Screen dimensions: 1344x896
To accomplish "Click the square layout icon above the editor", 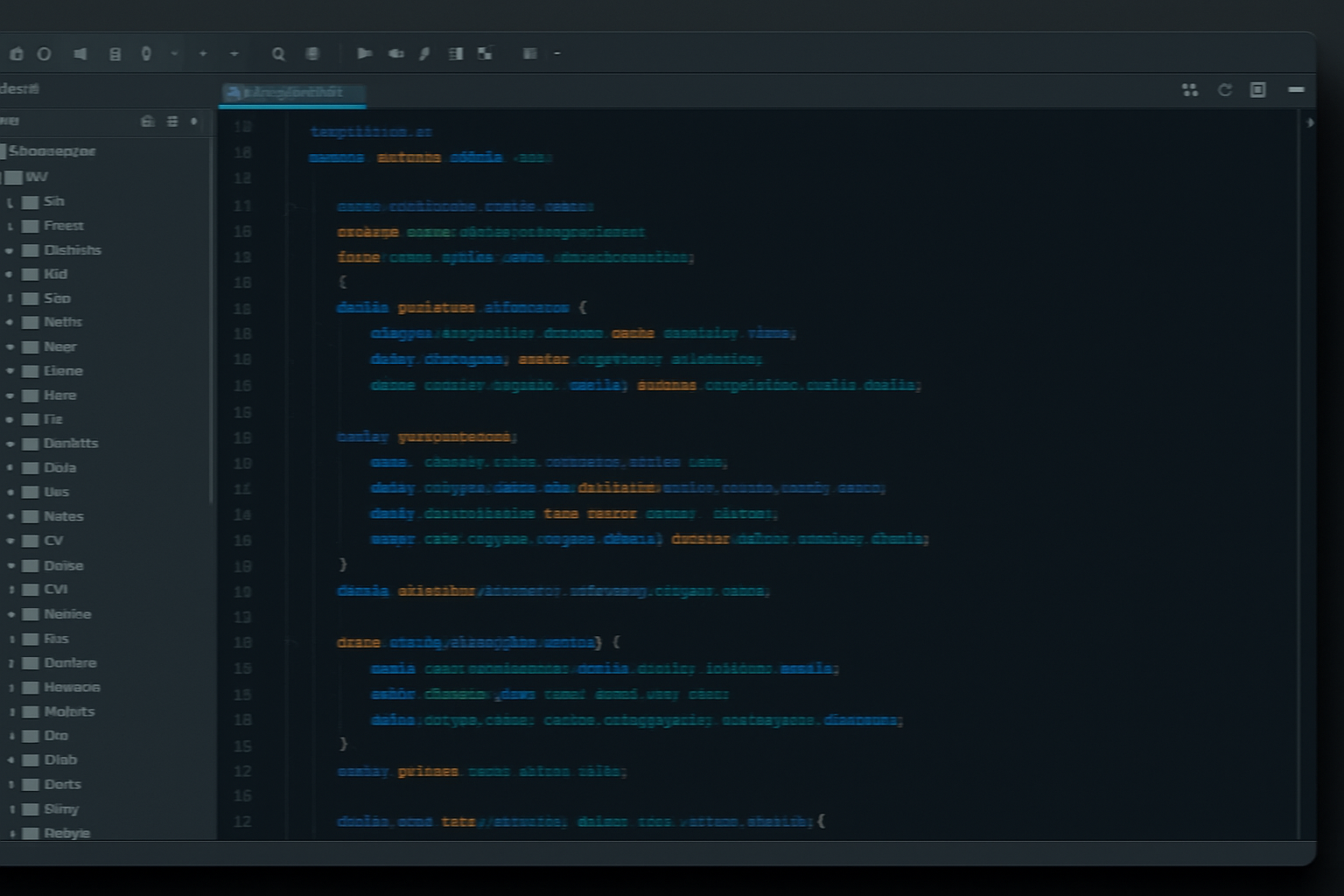I will coord(1258,90).
